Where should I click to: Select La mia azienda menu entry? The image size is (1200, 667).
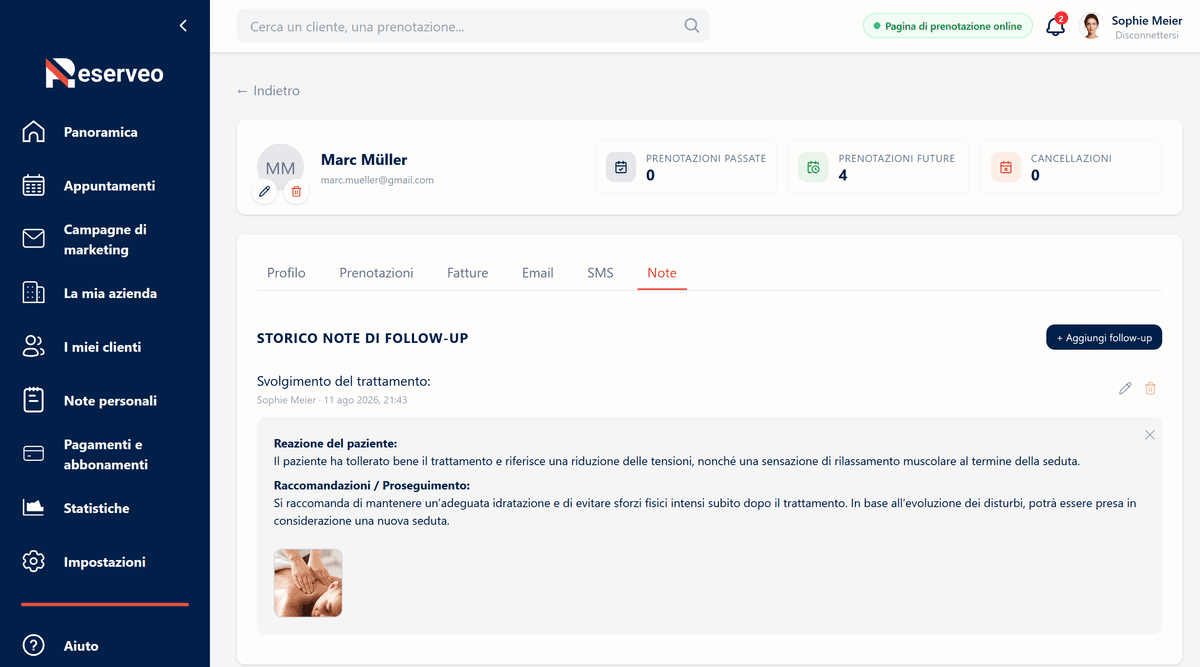click(110, 293)
